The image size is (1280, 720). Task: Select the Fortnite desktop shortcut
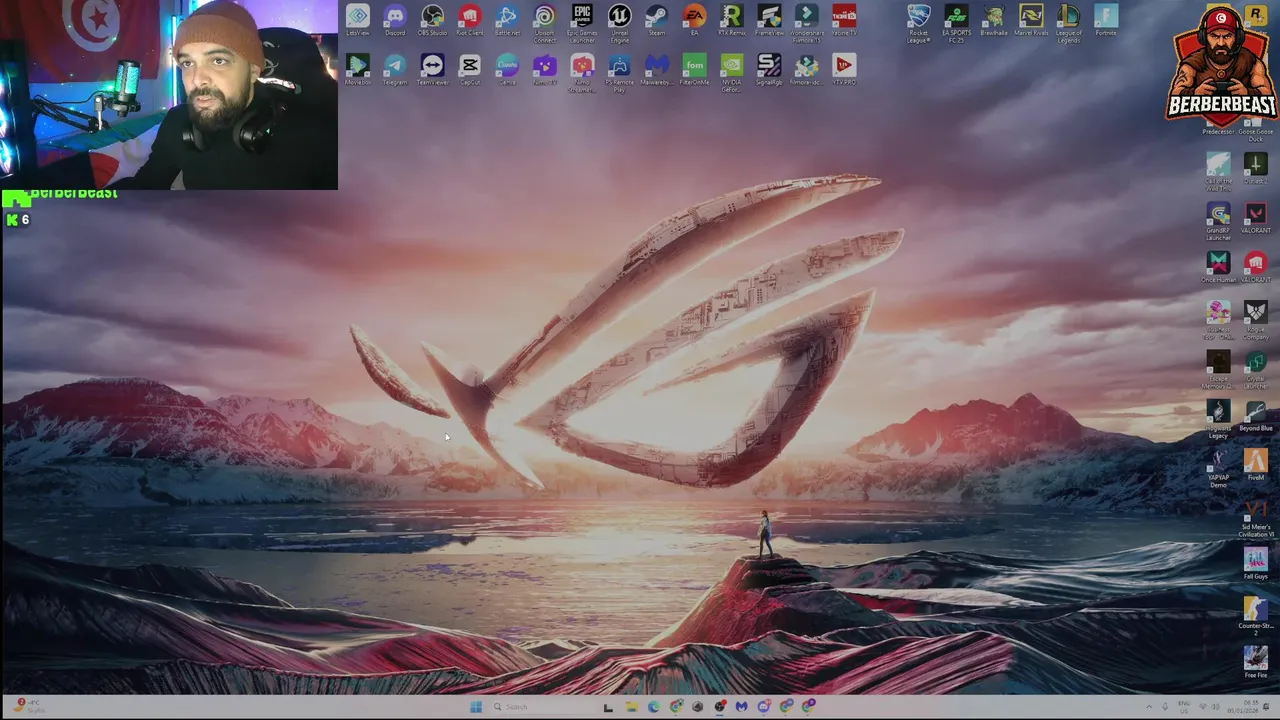point(1106,20)
